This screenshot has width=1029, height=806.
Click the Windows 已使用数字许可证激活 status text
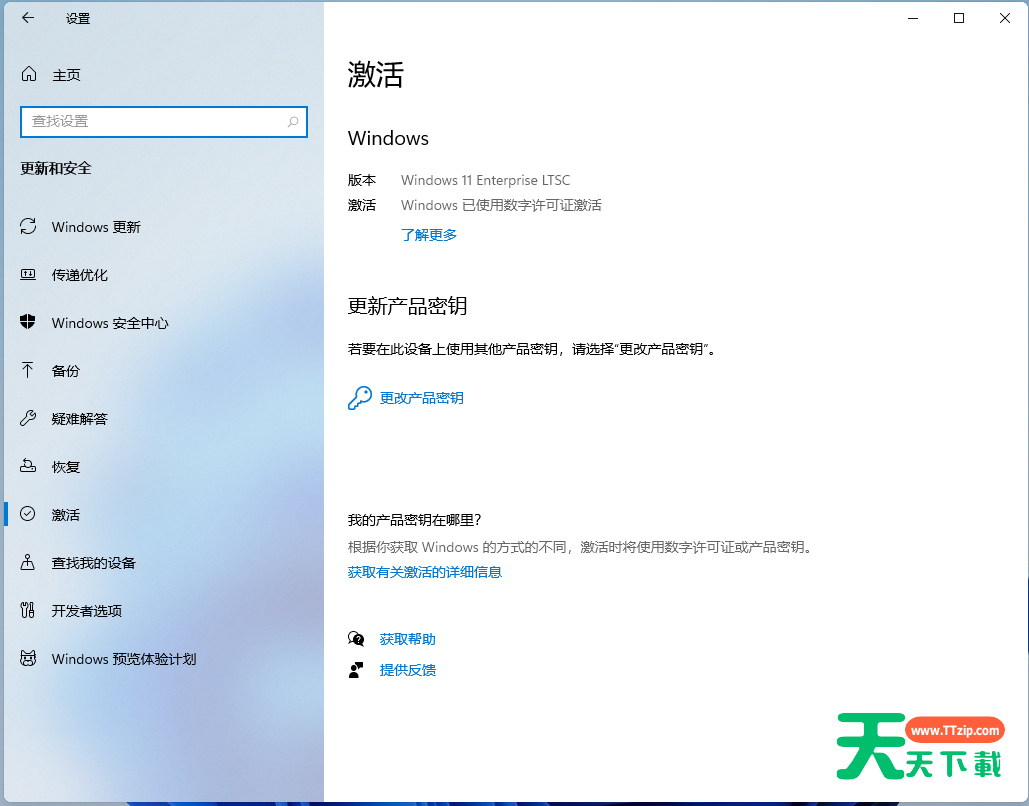point(501,205)
